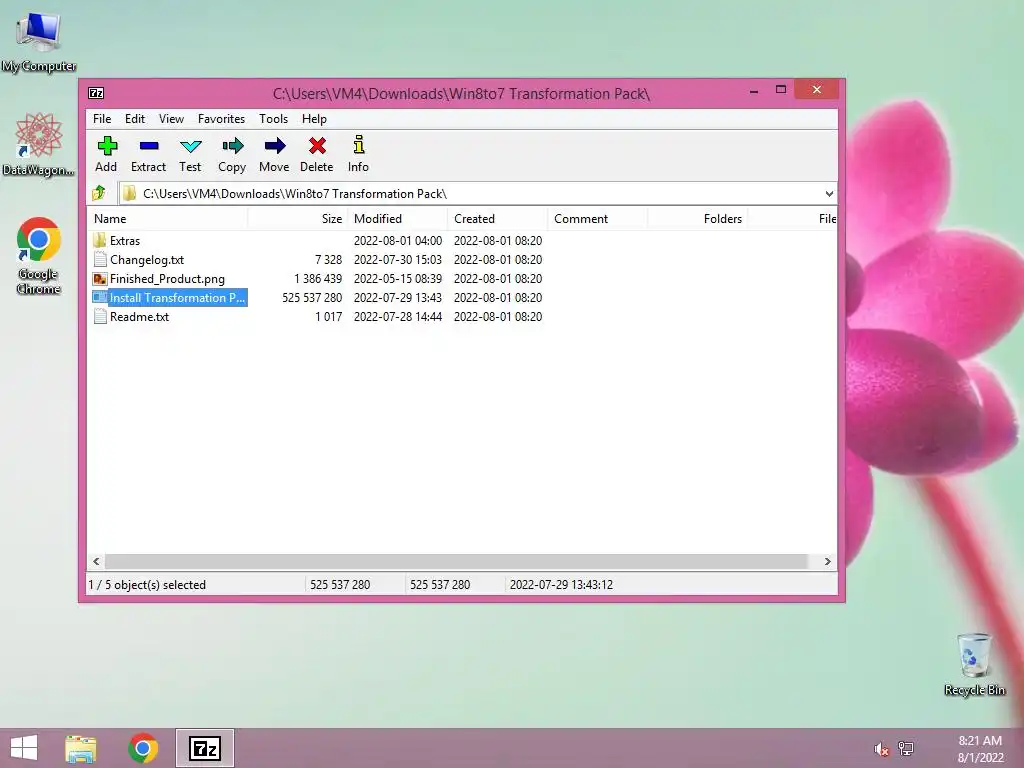Select the Changelog.txt file name
Image resolution: width=1024 pixels, height=768 pixels.
147,259
